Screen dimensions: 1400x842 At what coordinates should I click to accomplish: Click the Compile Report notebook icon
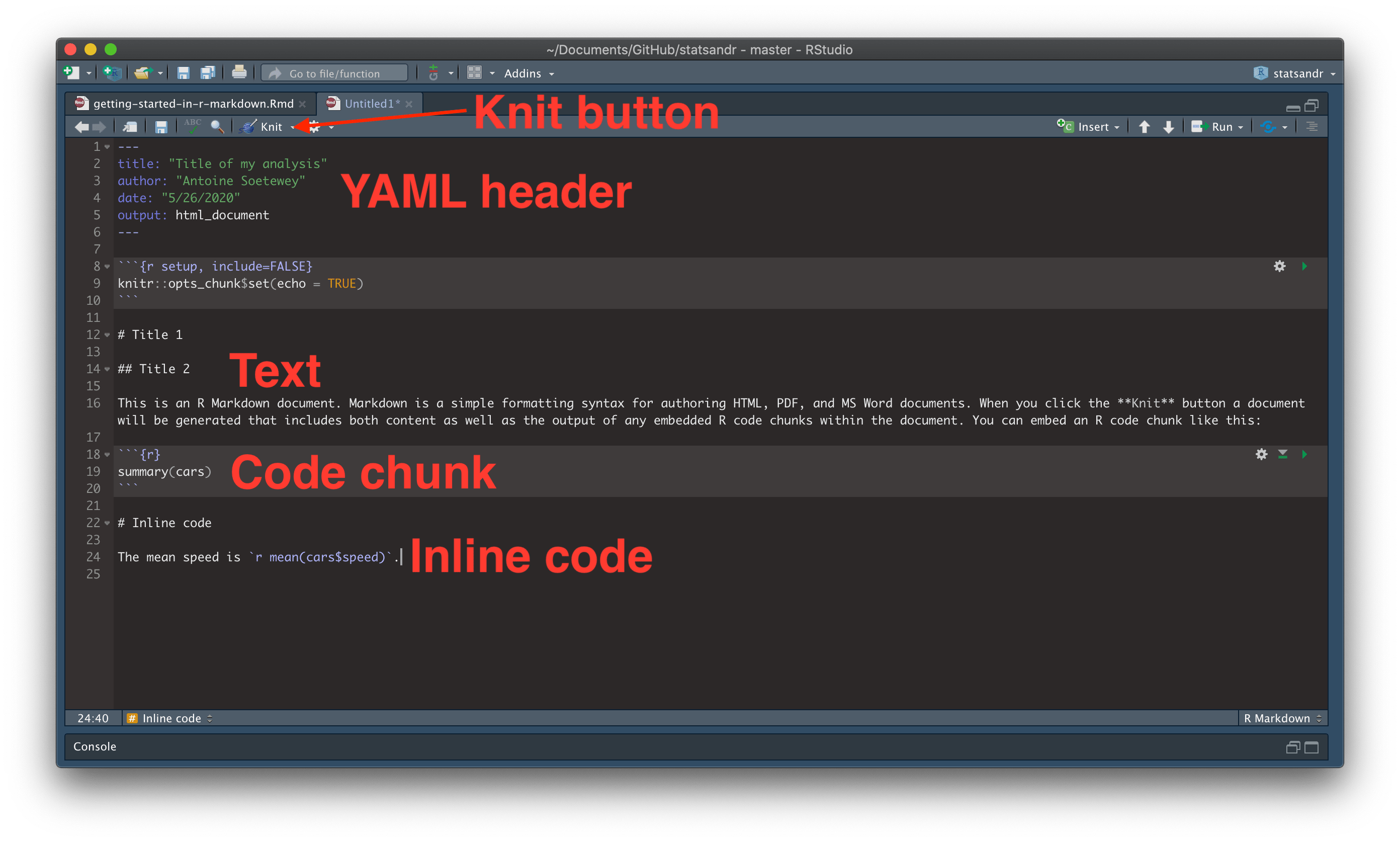[x=129, y=126]
